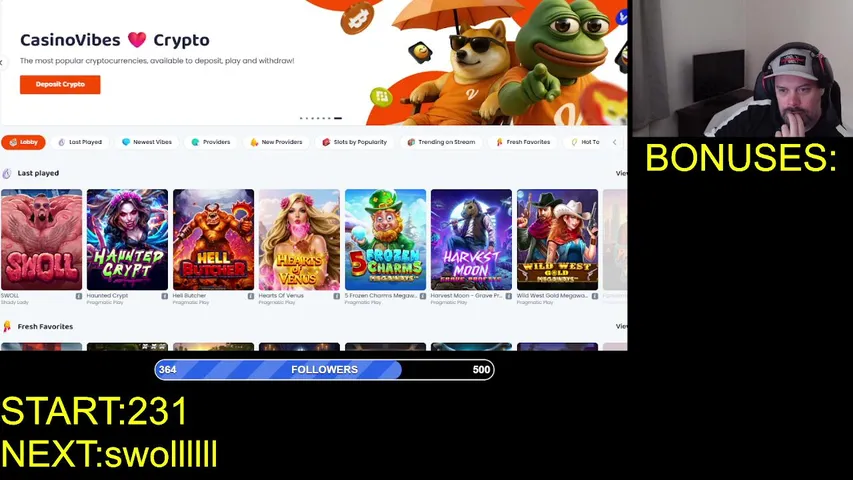The width and height of the screenshot is (853, 480).
Task: Open Slots by Popularity tab
Action: (355, 142)
